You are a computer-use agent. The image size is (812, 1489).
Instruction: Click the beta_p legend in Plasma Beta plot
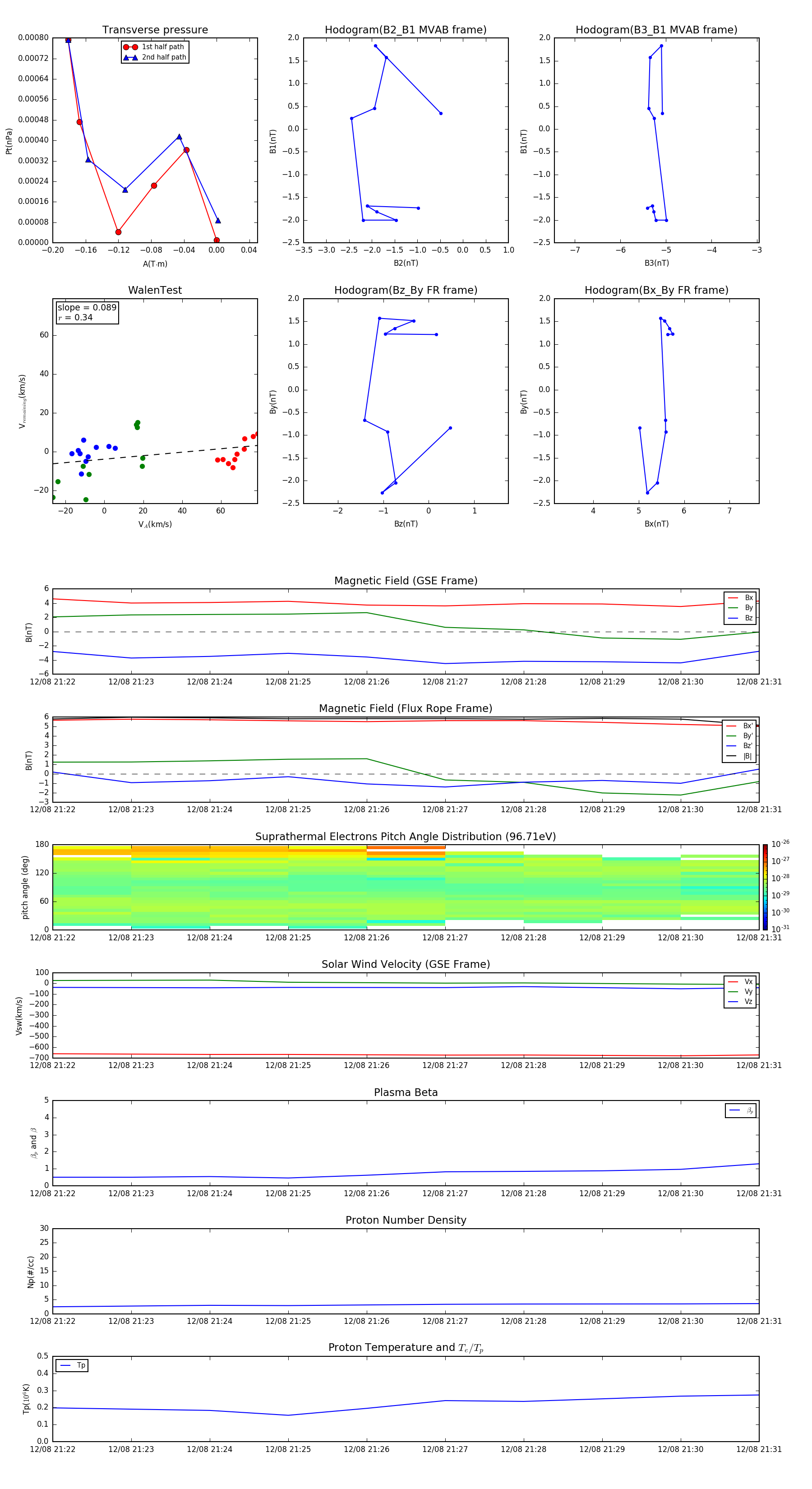click(x=741, y=1110)
